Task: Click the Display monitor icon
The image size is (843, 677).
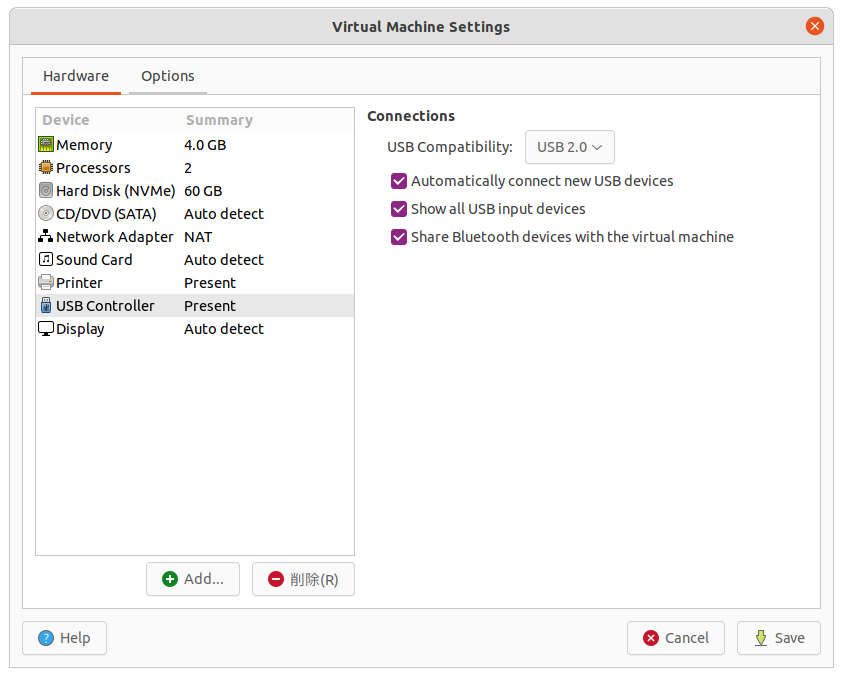Action: 46,329
